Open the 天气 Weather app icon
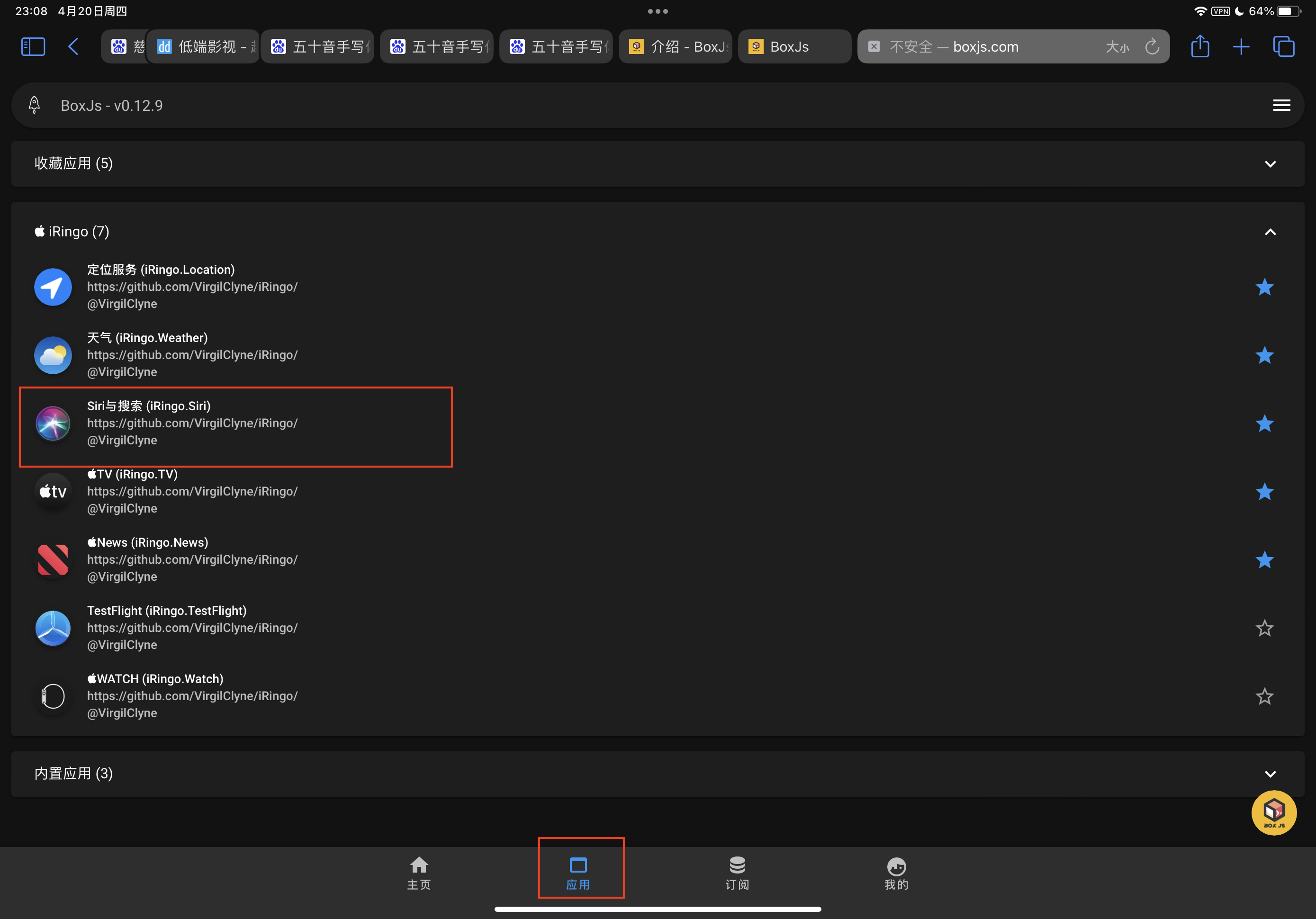 tap(53, 355)
